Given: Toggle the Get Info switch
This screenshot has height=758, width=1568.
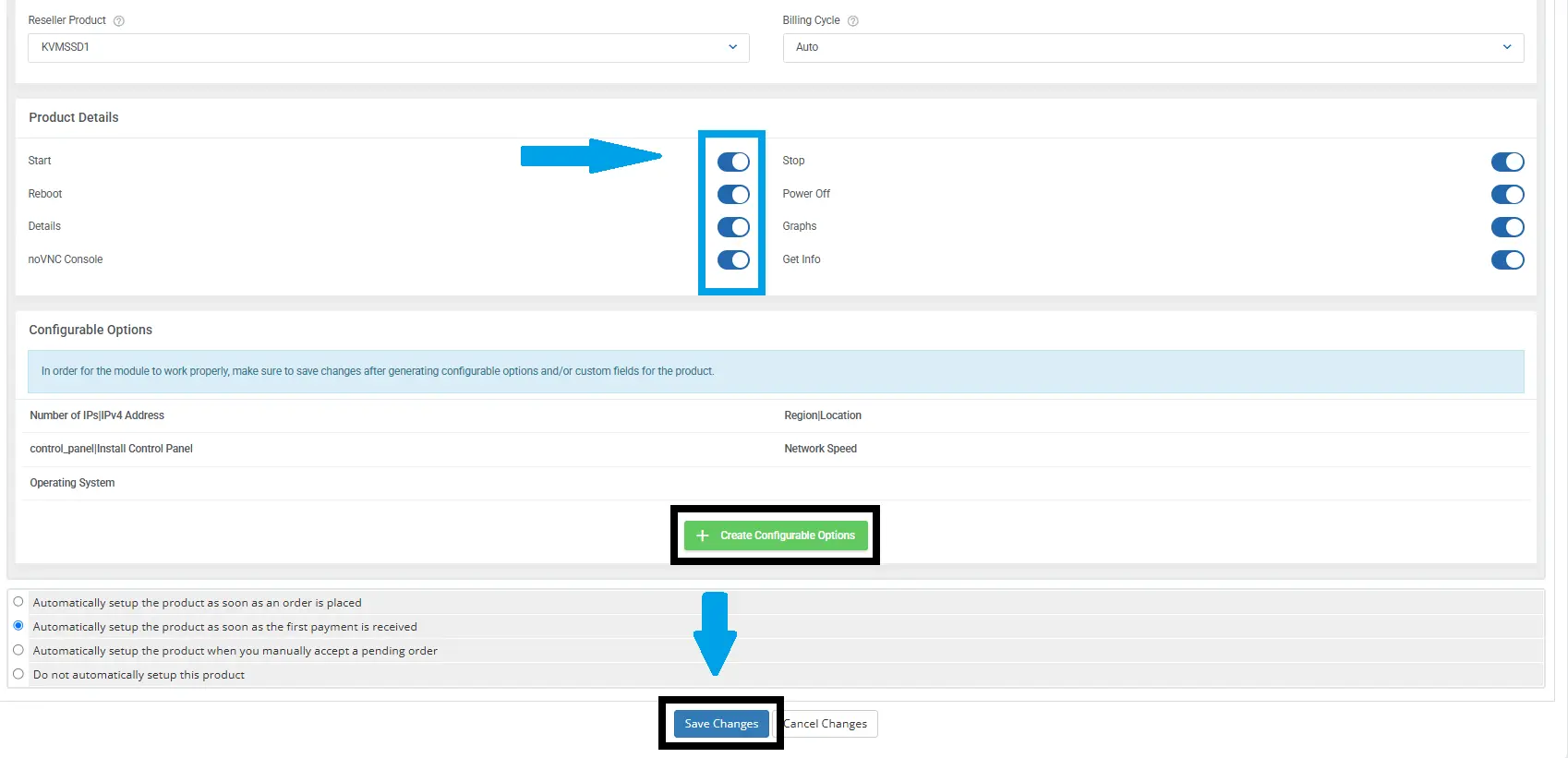Looking at the screenshot, I should (x=1507, y=260).
